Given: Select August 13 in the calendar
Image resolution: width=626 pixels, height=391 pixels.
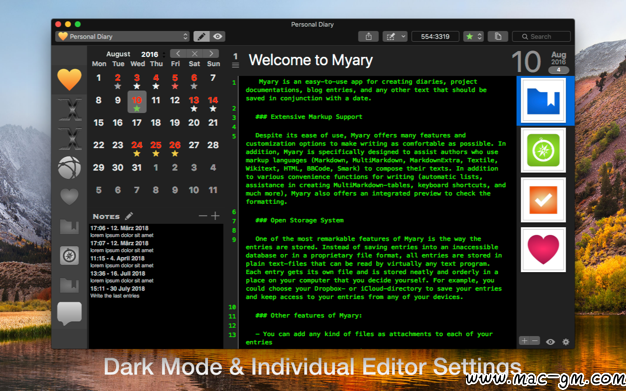Looking at the screenshot, I should pyautogui.click(x=194, y=103).
